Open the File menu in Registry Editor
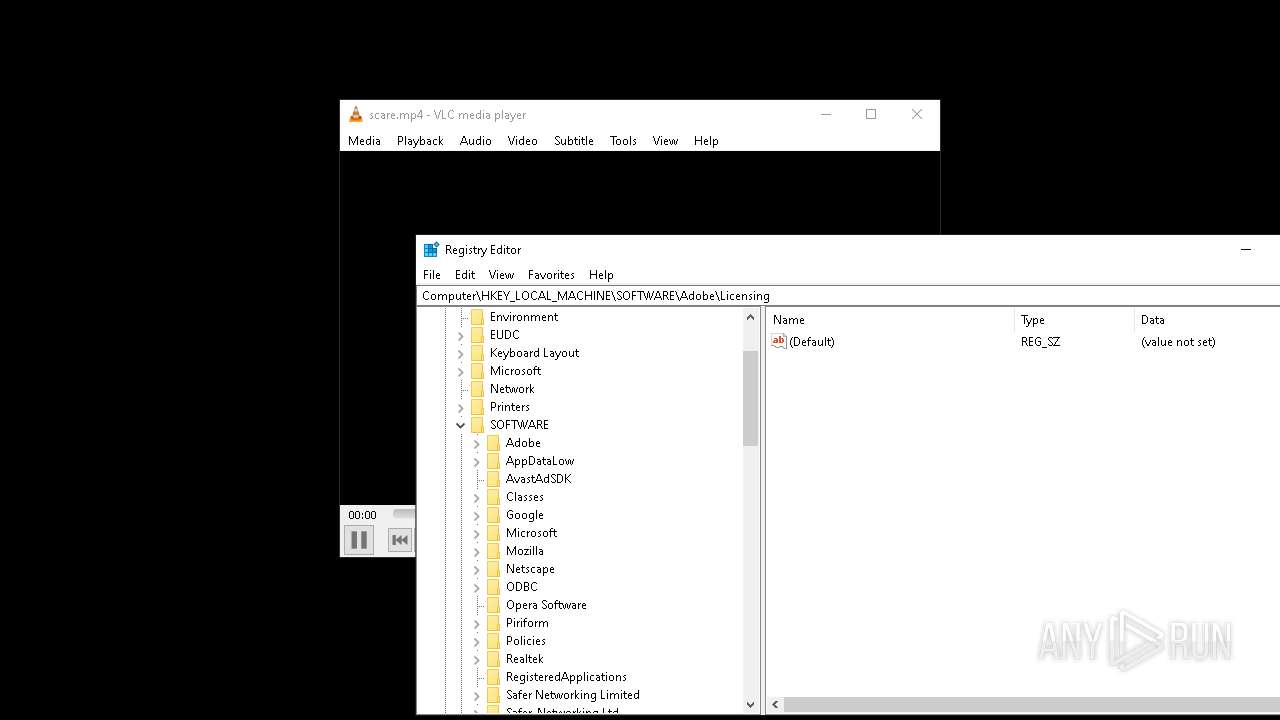The height and width of the screenshot is (720, 1280). coord(432,275)
